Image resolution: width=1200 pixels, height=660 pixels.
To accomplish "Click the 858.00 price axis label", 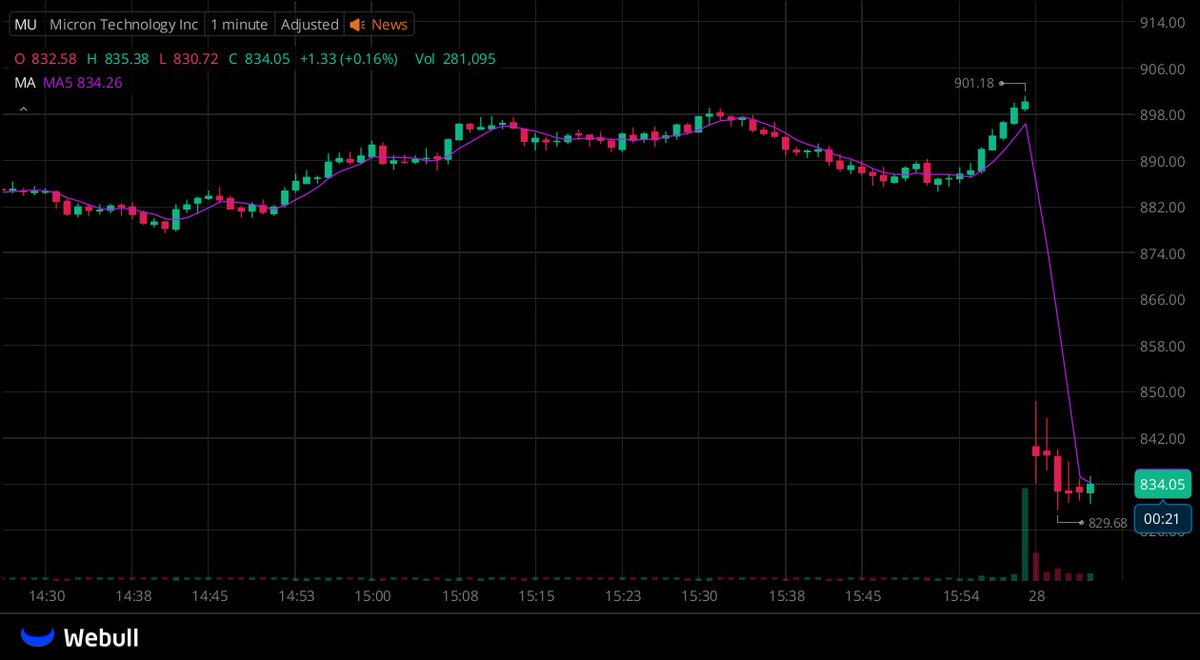I will tap(1162, 346).
